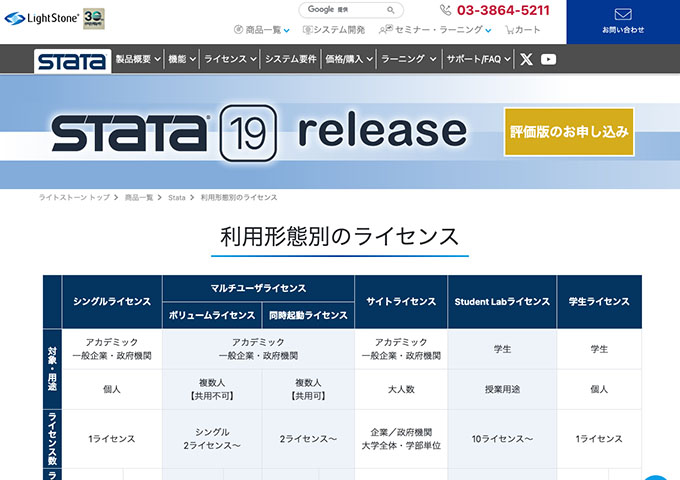Expand the ラーニング navbar dropdown
Screen dimensions: 680x480
[409, 59]
